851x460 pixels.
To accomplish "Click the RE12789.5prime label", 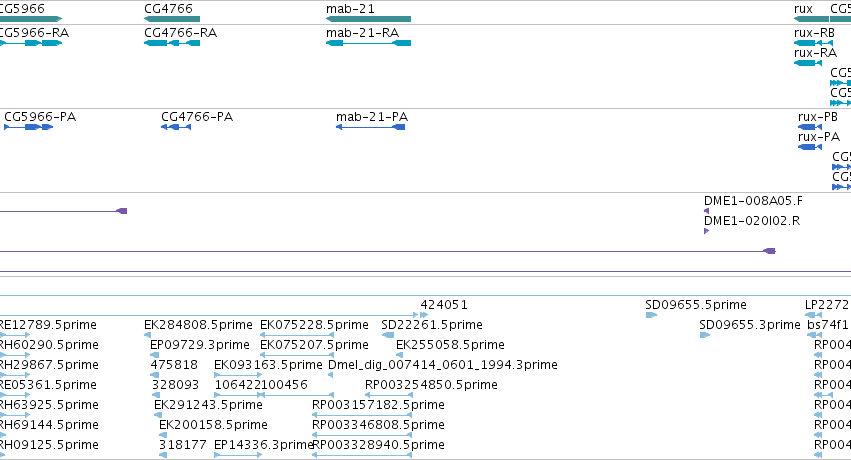I will click(x=48, y=325).
